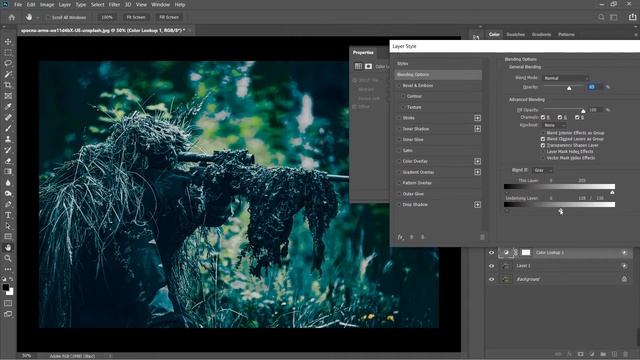Screen dimensions: 640x360
Task: Open the Knockout dropdown
Action: pos(554,125)
